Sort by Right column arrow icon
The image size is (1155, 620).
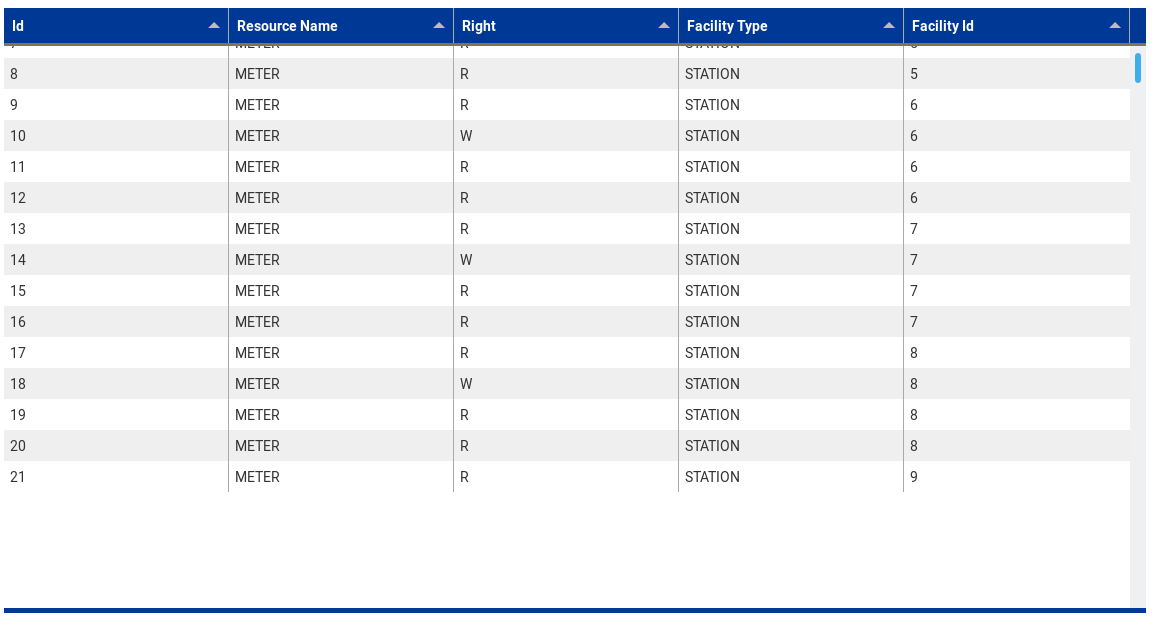coord(664,26)
